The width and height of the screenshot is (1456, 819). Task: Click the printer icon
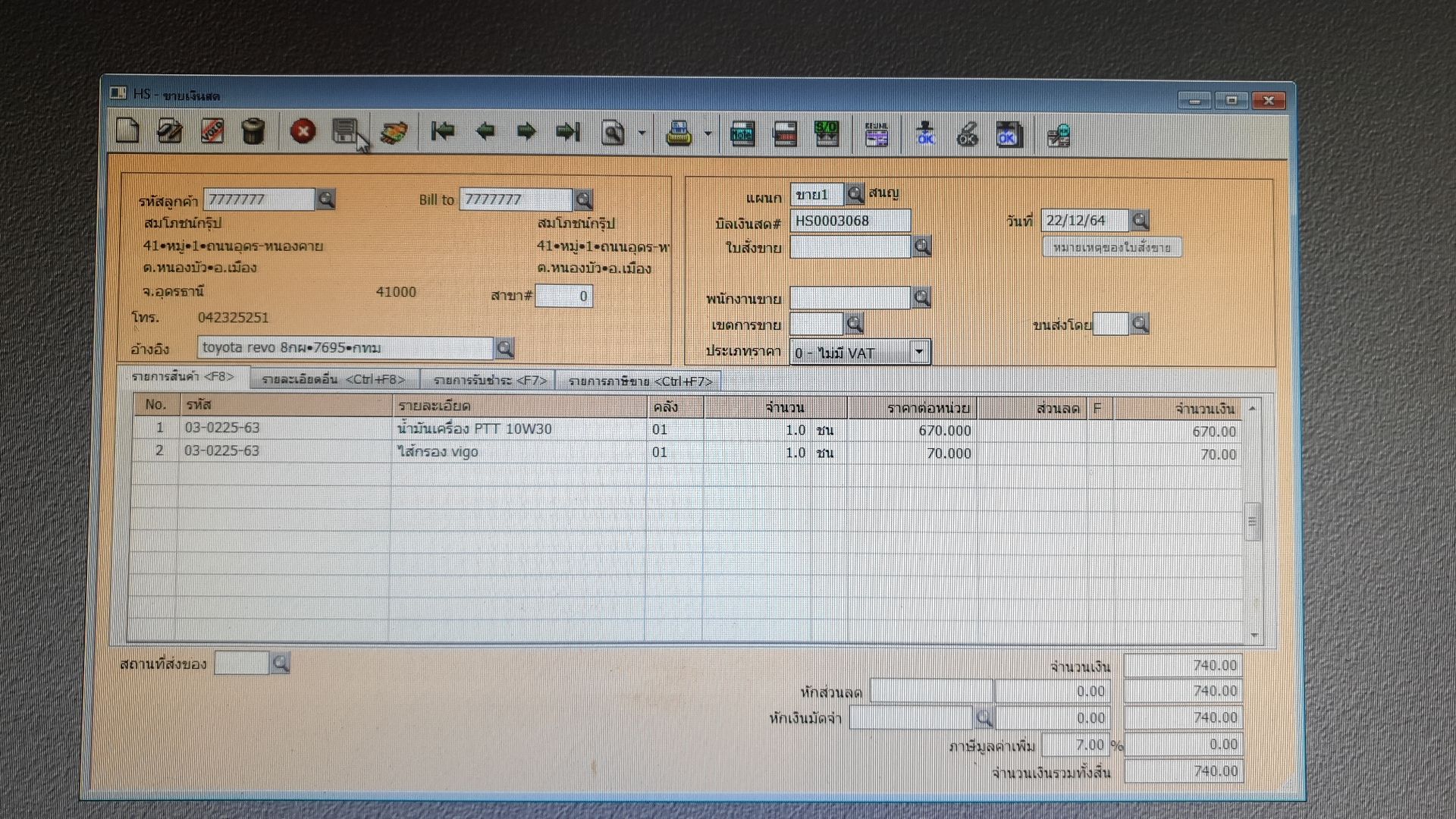click(679, 134)
